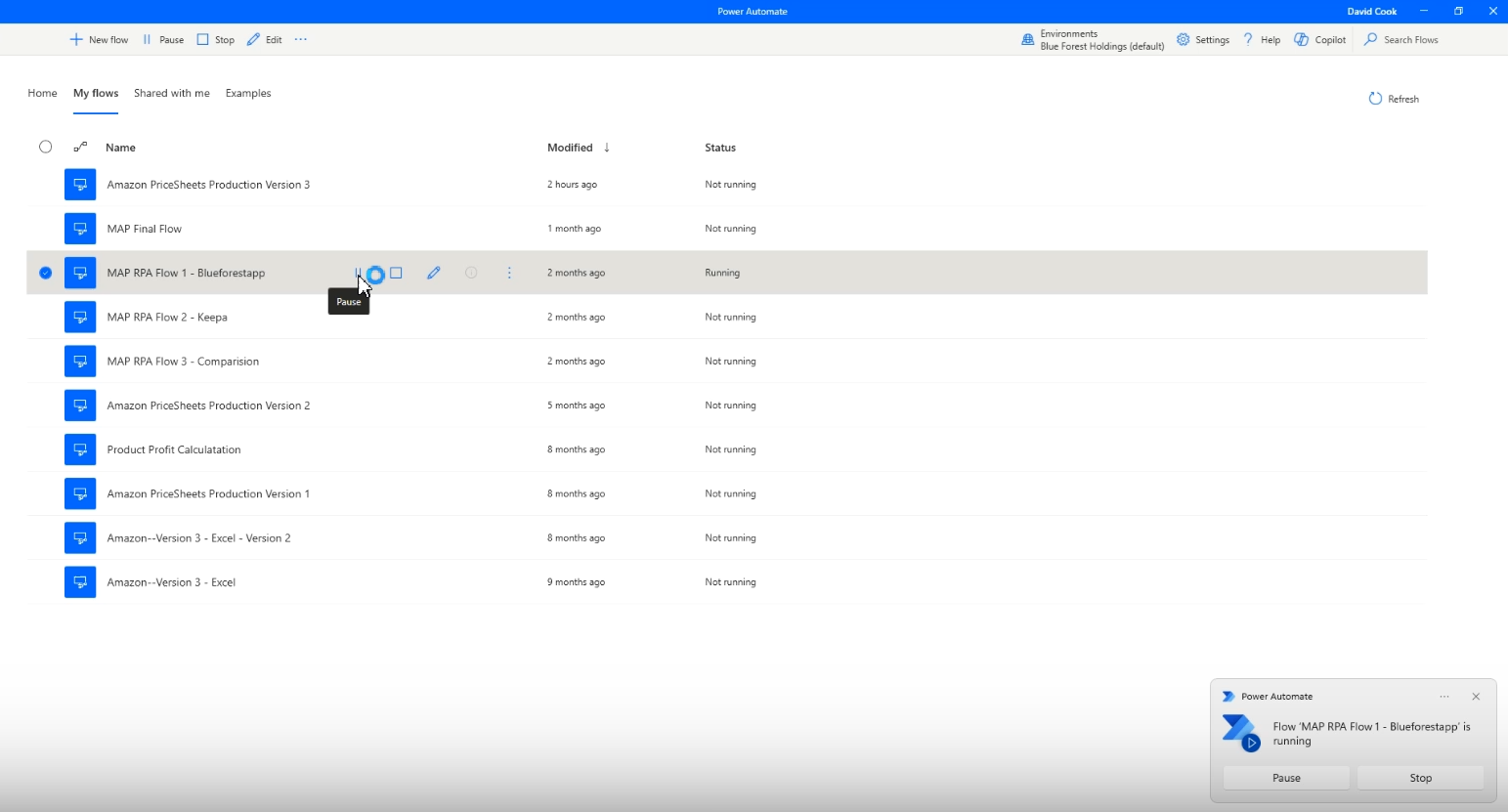Image resolution: width=1508 pixels, height=812 pixels.
Task: Toggle the select-all flows circle in header
Action: coord(45,147)
